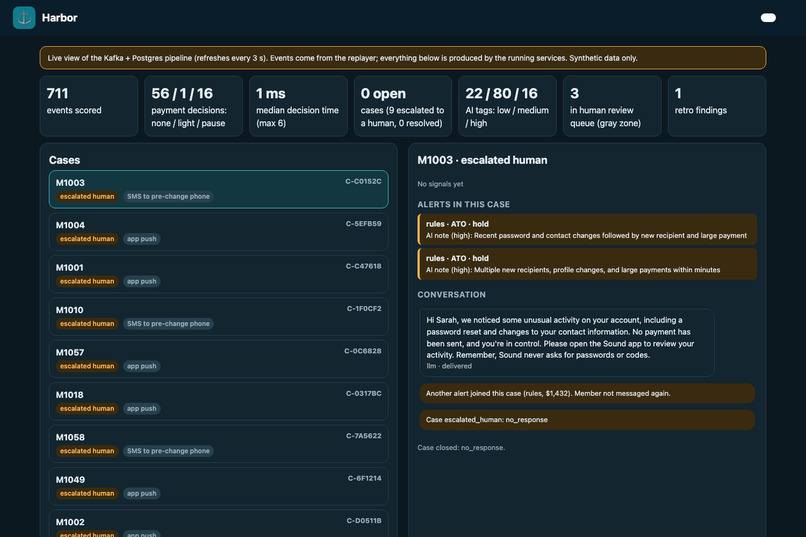Click case ID C-C47618

(x=363, y=266)
